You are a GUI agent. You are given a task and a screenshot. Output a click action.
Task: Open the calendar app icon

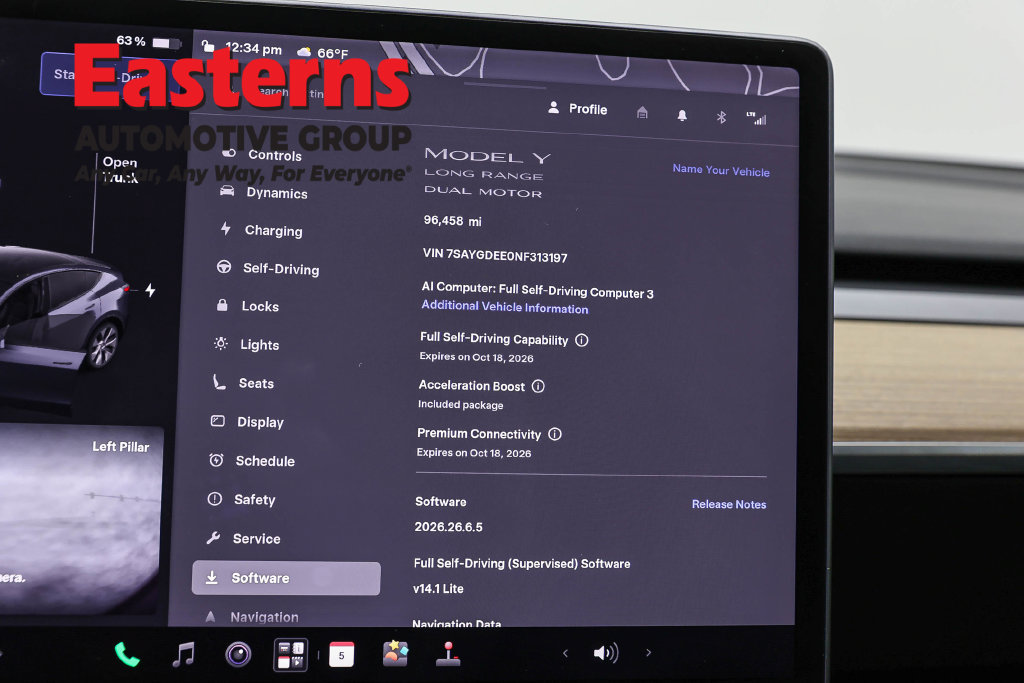pos(342,655)
